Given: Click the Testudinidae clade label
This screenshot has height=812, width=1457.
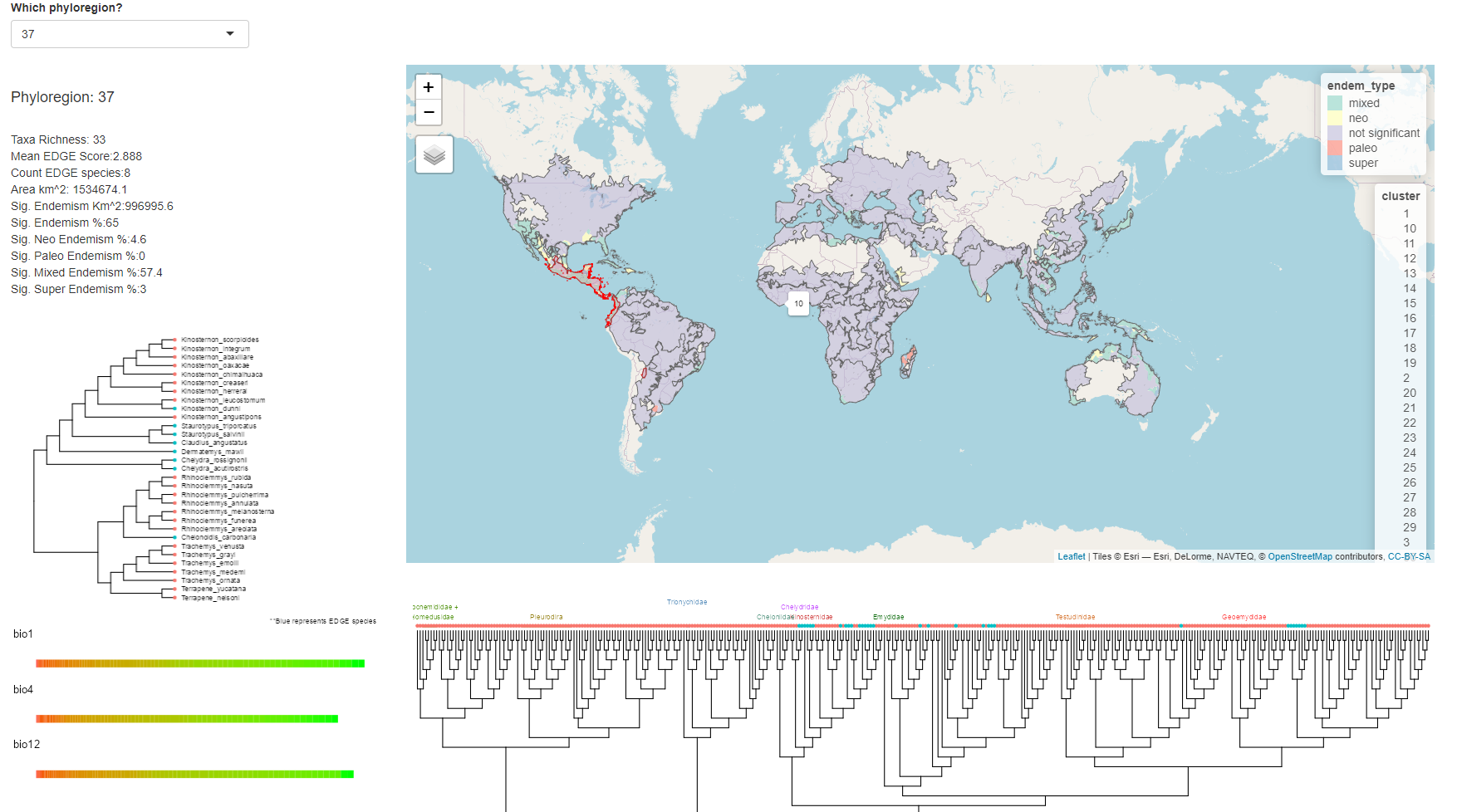Looking at the screenshot, I should [1076, 617].
